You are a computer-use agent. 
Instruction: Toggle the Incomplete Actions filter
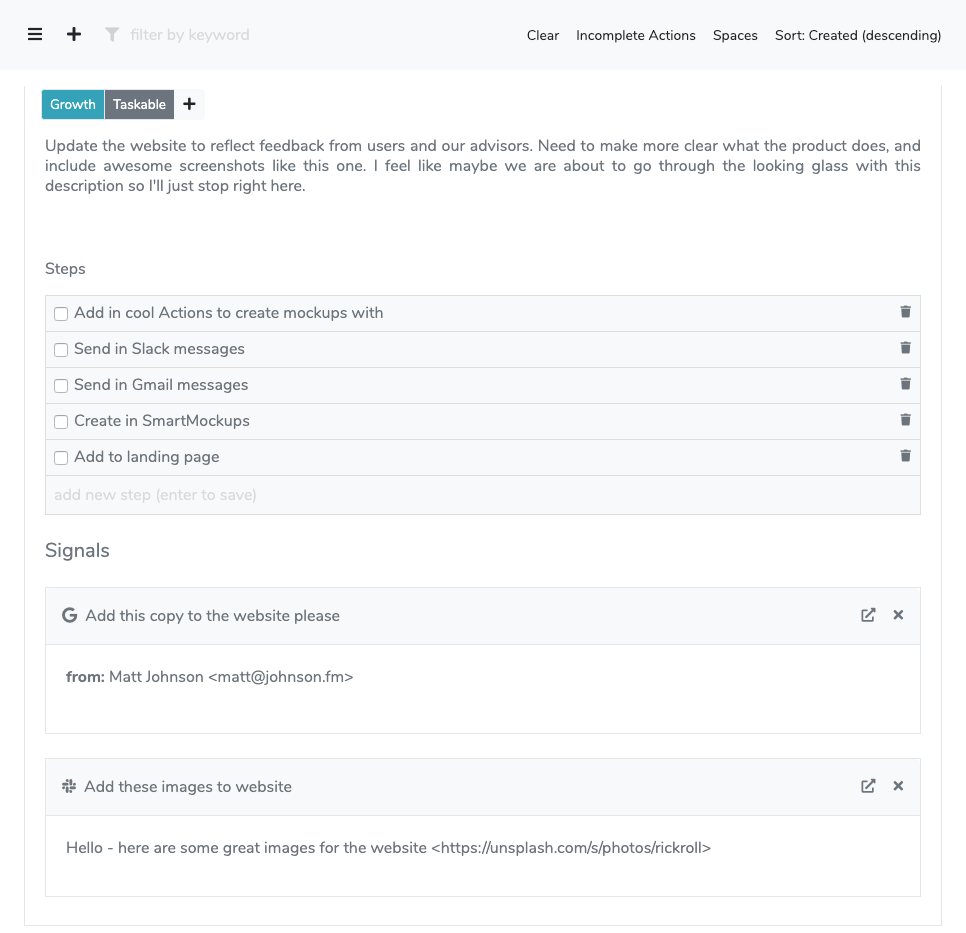(636, 35)
